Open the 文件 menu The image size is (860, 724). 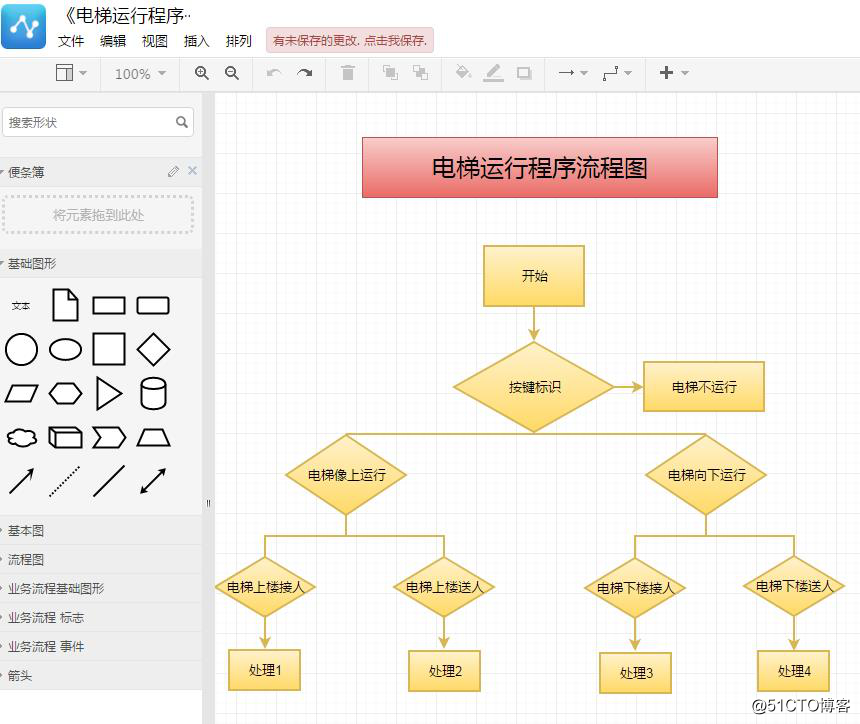pyautogui.click(x=71, y=41)
